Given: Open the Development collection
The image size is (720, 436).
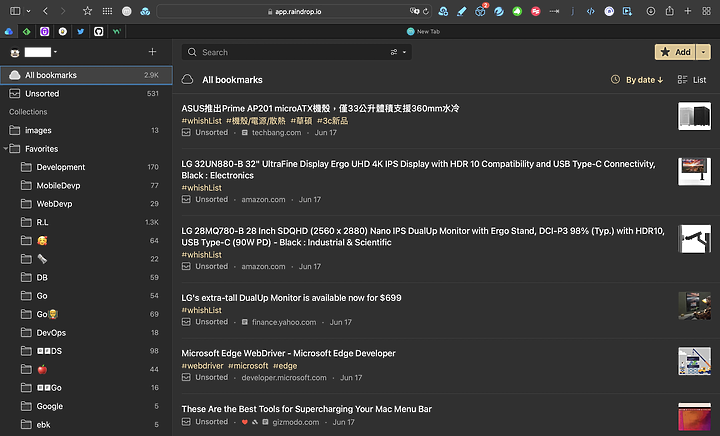Looking at the screenshot, I should (86, 167).
